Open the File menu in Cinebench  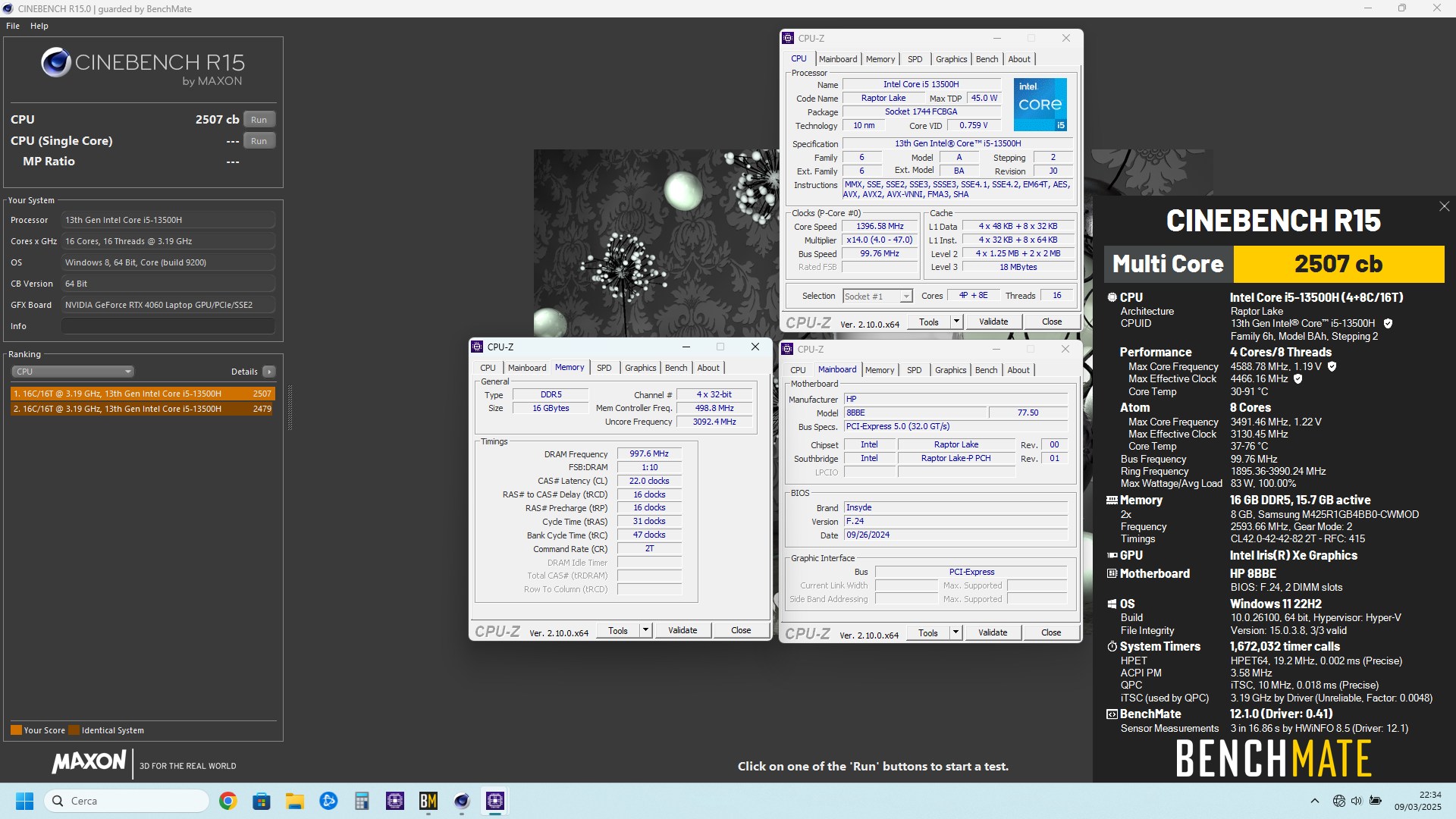pos(13,26)
